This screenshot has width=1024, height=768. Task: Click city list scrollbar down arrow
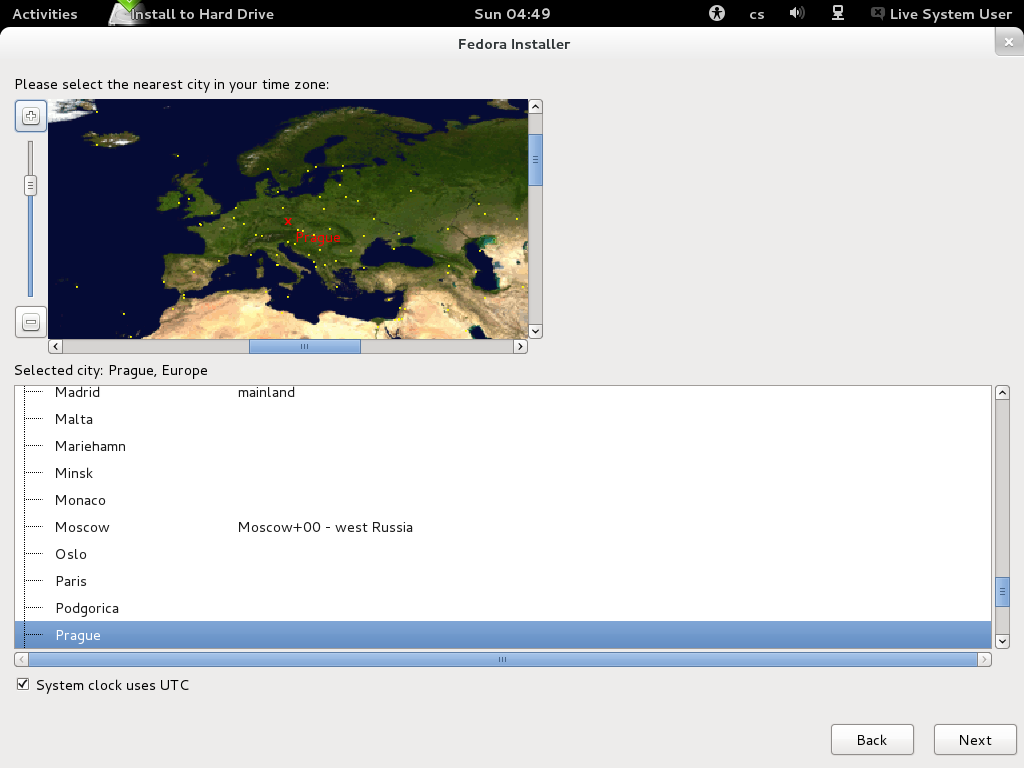(x=1002, y=641)
